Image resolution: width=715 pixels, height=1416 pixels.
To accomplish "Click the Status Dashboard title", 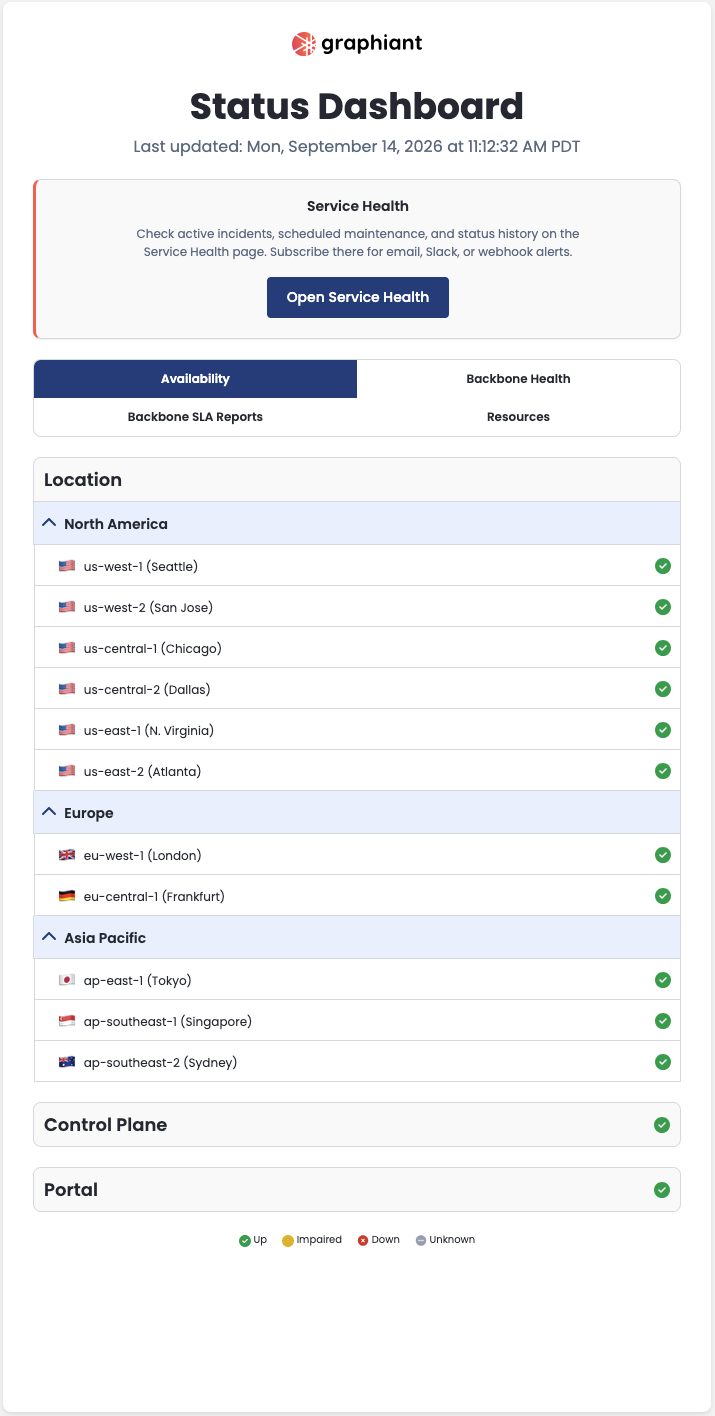I will click(357, 106).
